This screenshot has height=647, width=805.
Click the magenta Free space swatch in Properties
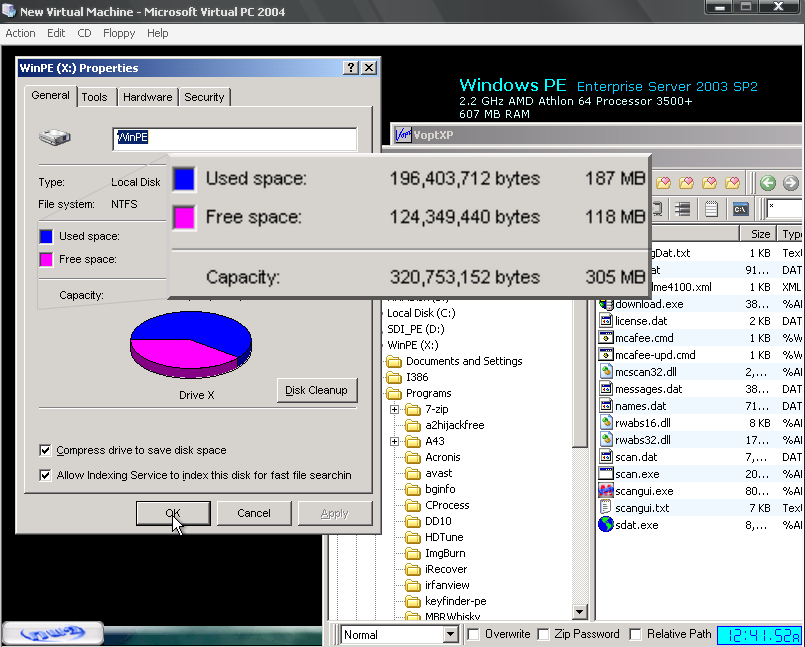pos(46,259)
